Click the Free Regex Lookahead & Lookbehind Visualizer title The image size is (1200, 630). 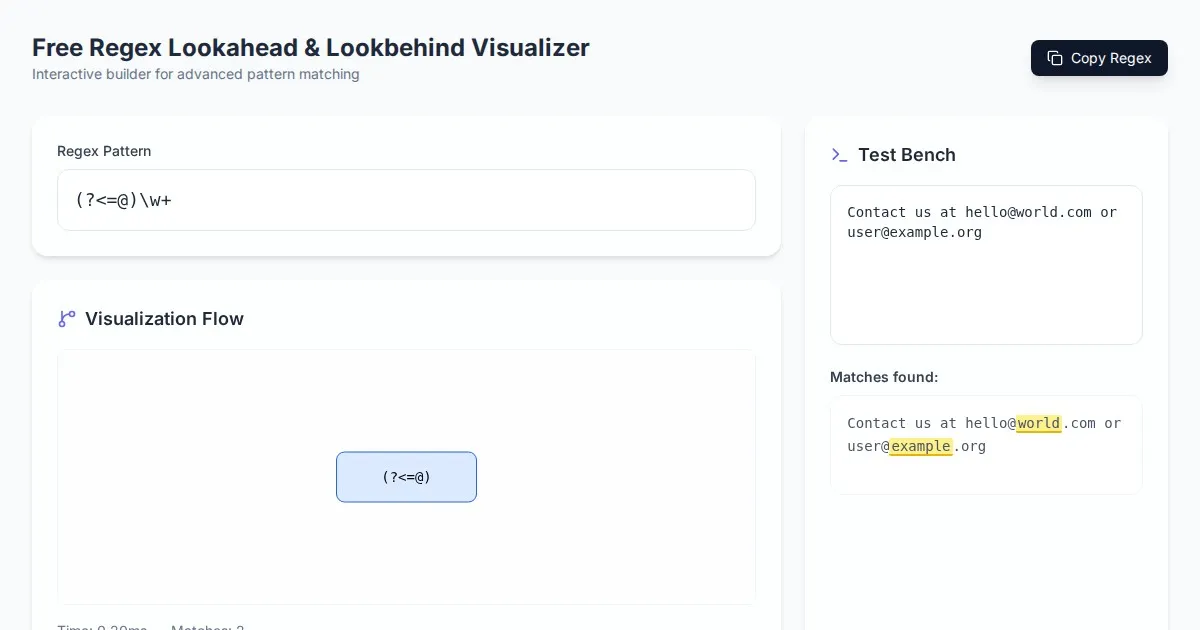(310, 47)
